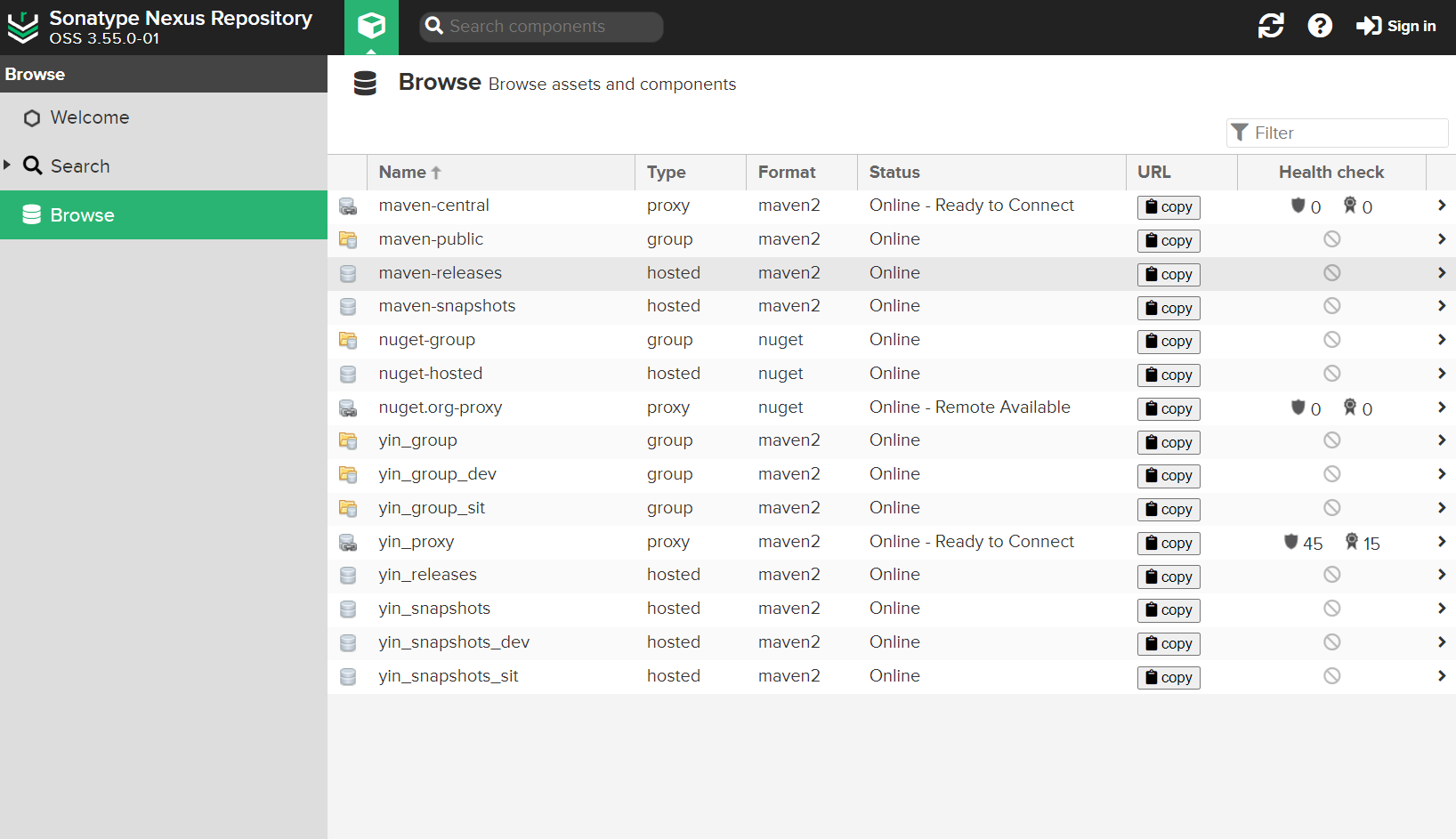Sort by the URL column header
The image size is (1456, 839).
pyautogui.click(x=1181, y=173)
